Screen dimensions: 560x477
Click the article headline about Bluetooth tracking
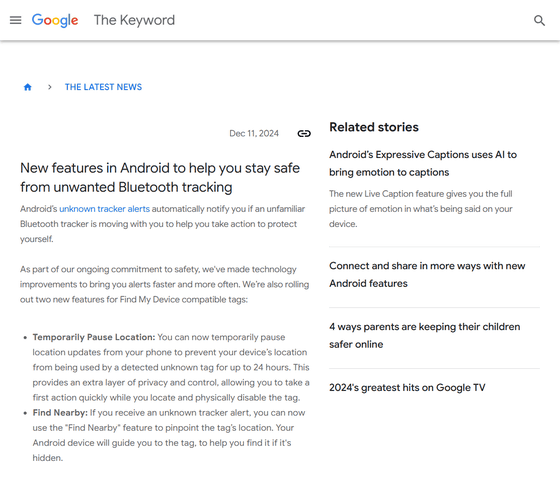pos(160,177)
